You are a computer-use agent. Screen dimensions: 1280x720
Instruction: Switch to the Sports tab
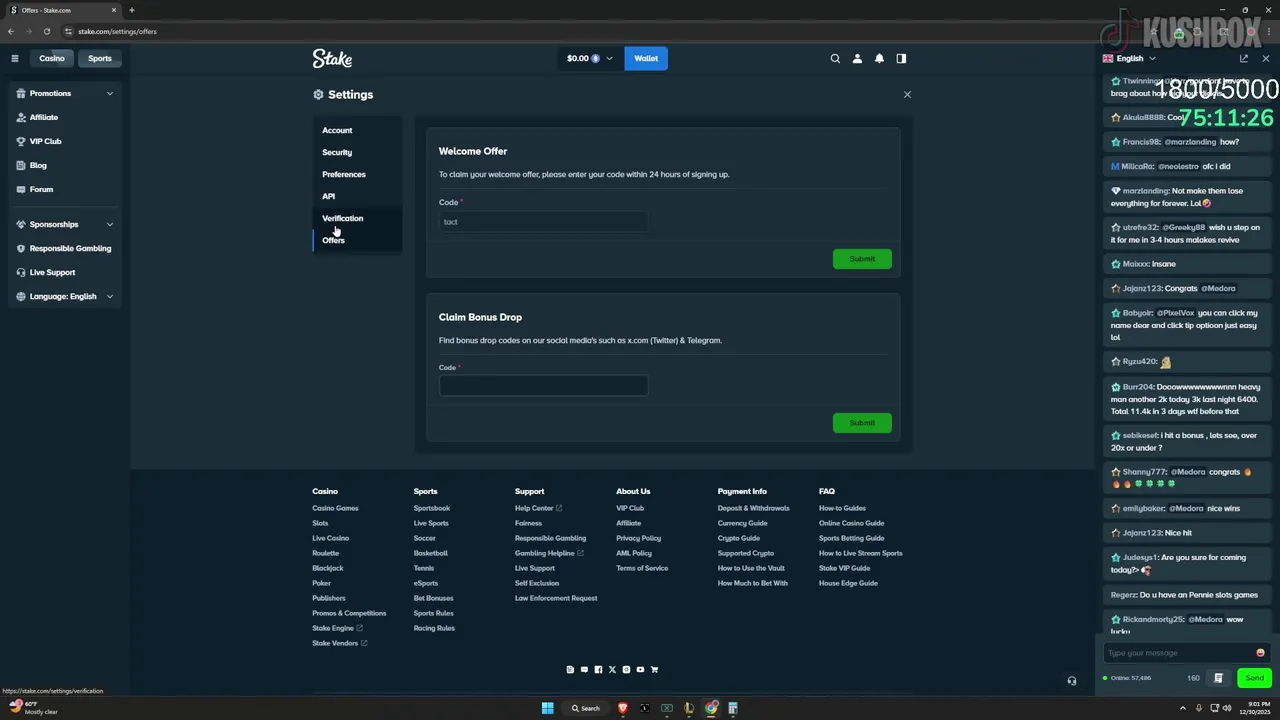[x=100, y=58]
